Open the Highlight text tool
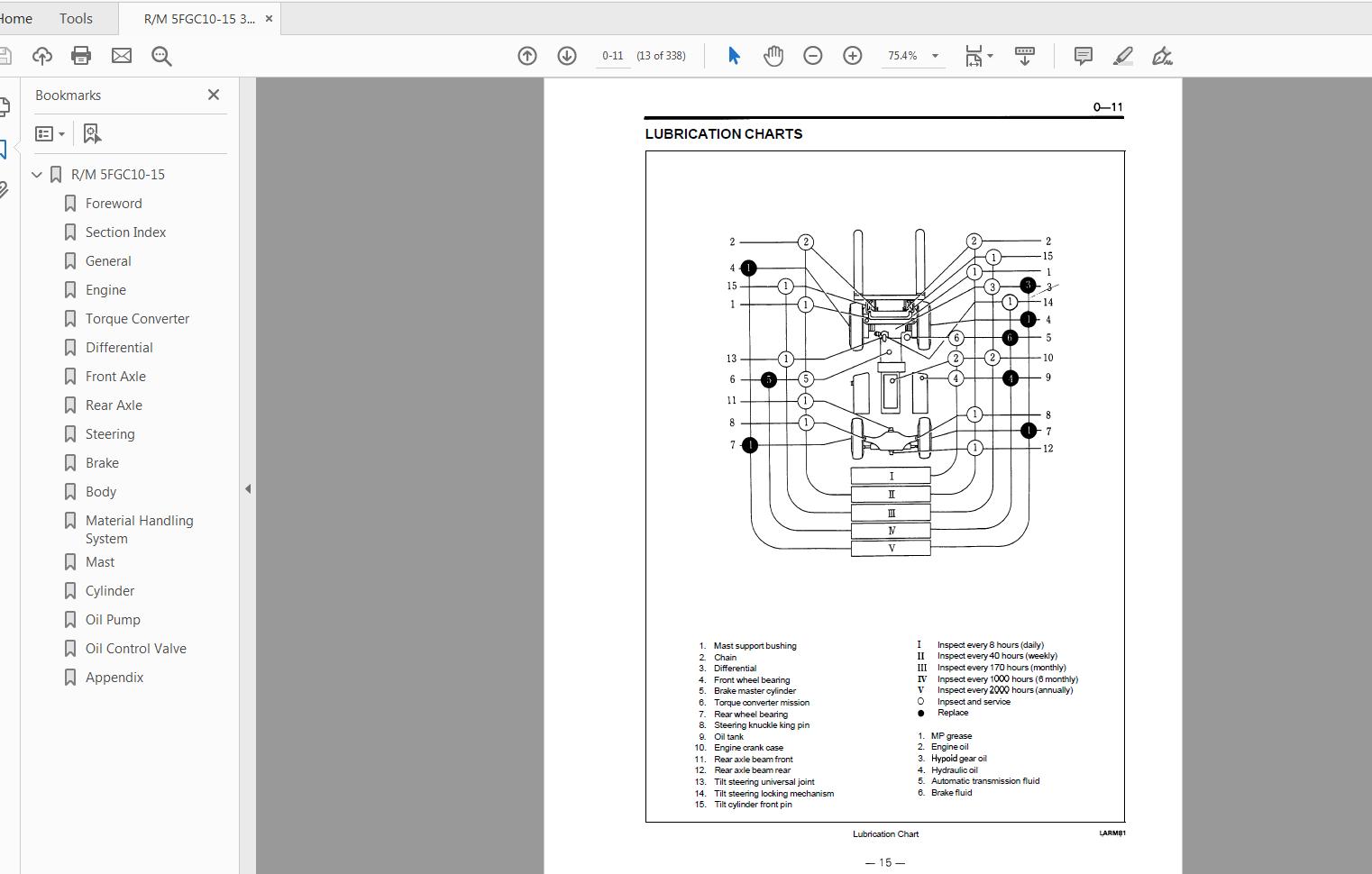This screenshot has height=874, width=1372. pyautogui.click(x=1123, y=56)
